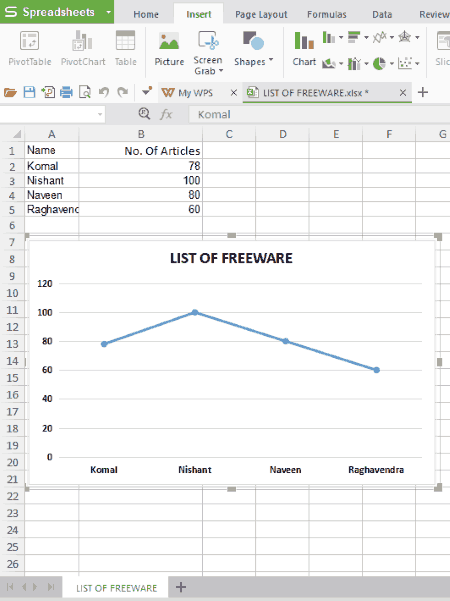Image resolution: width=450 pixels, height=601 pixels.
Task: Open the PivotTable tool
Action: [30, 48]
